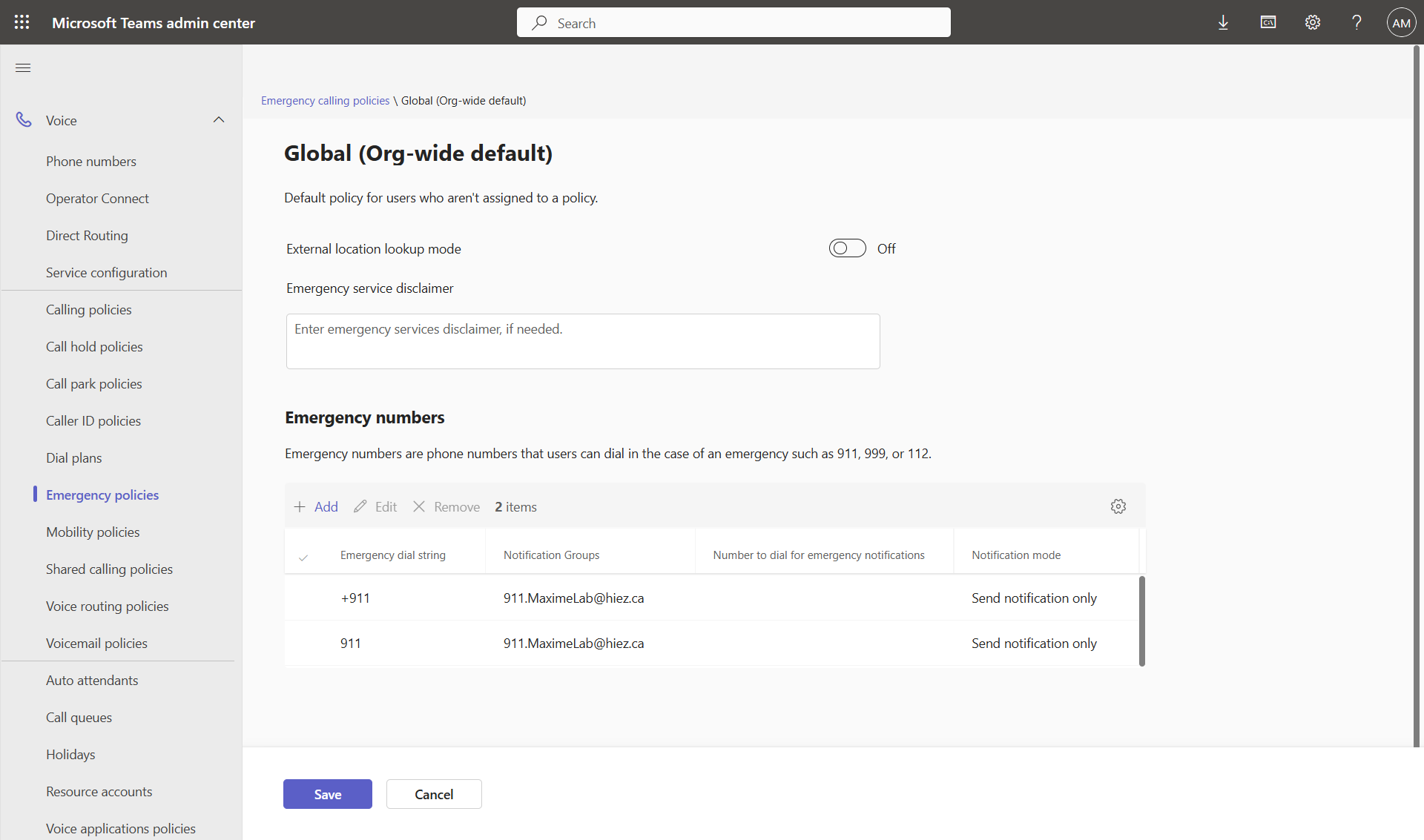
Task: Open settings gear in top header
Action: pyautogui.click(x=1312, y=22)
